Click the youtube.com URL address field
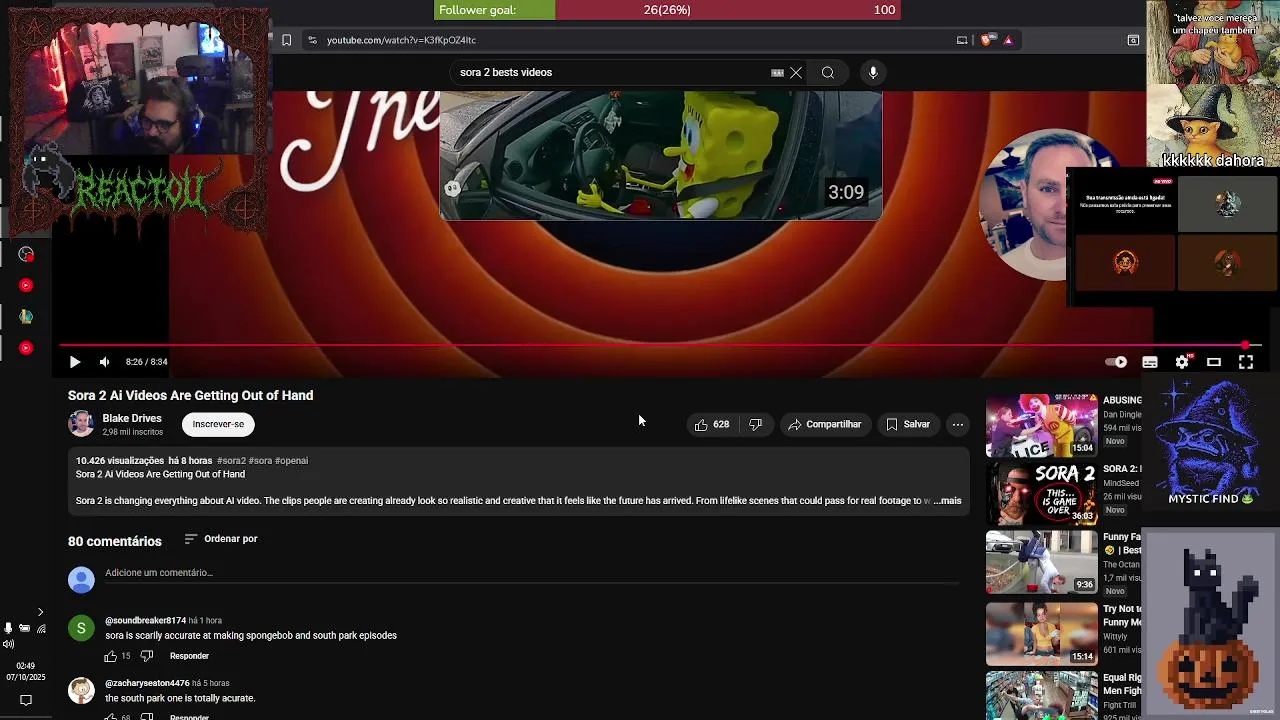 [x=401, y=40]
